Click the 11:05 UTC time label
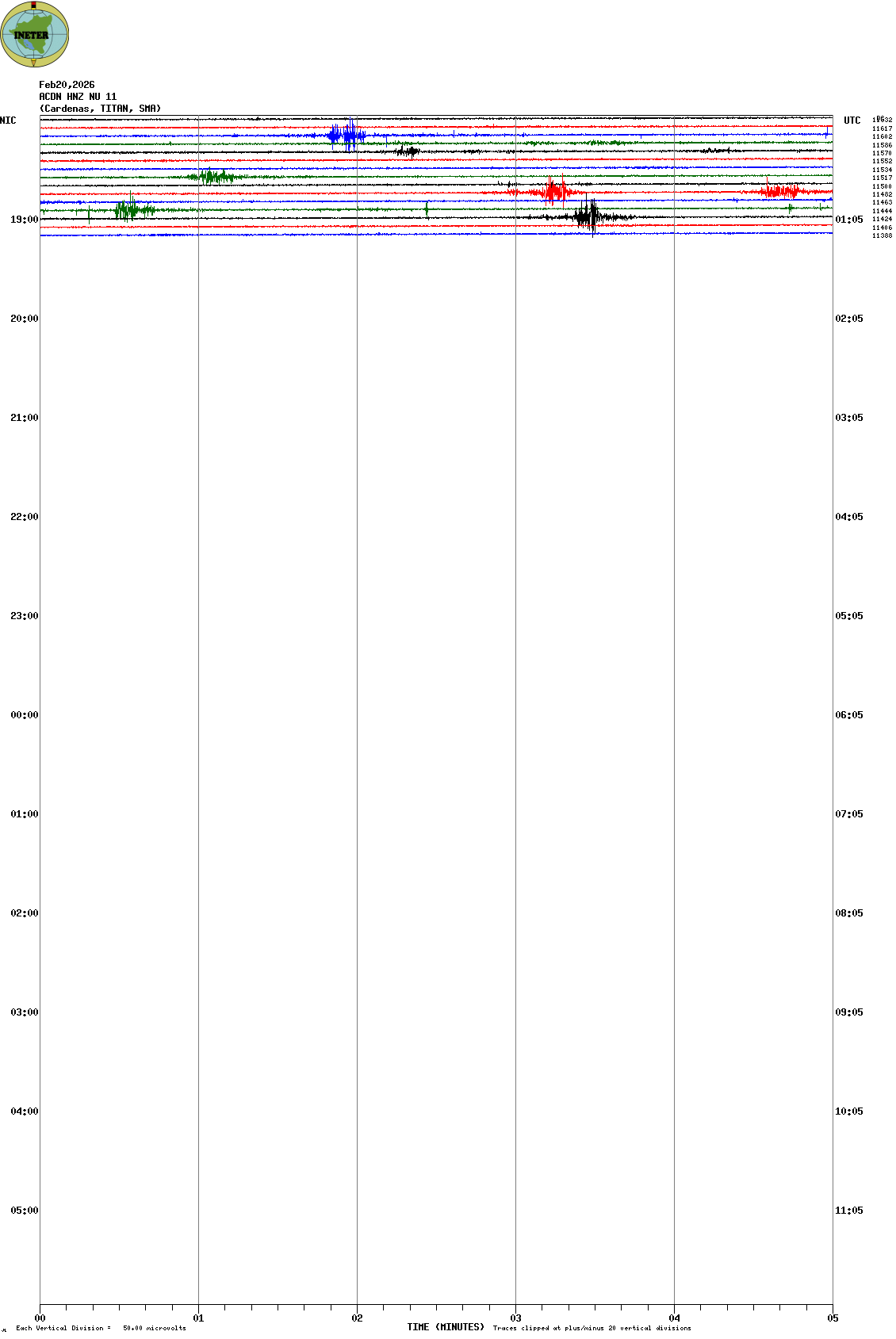The image size is (896, 1339). tap(848, 1211)
